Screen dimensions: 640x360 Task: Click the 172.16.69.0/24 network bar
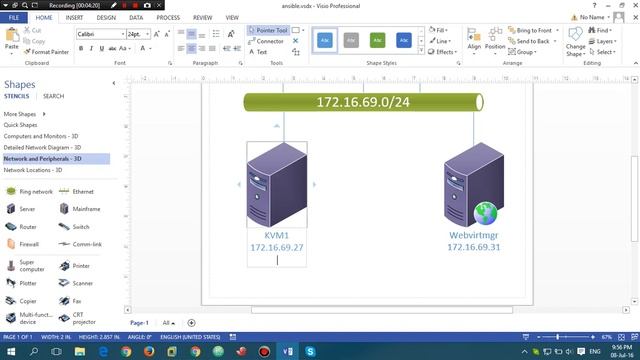[x=363, y=102]
